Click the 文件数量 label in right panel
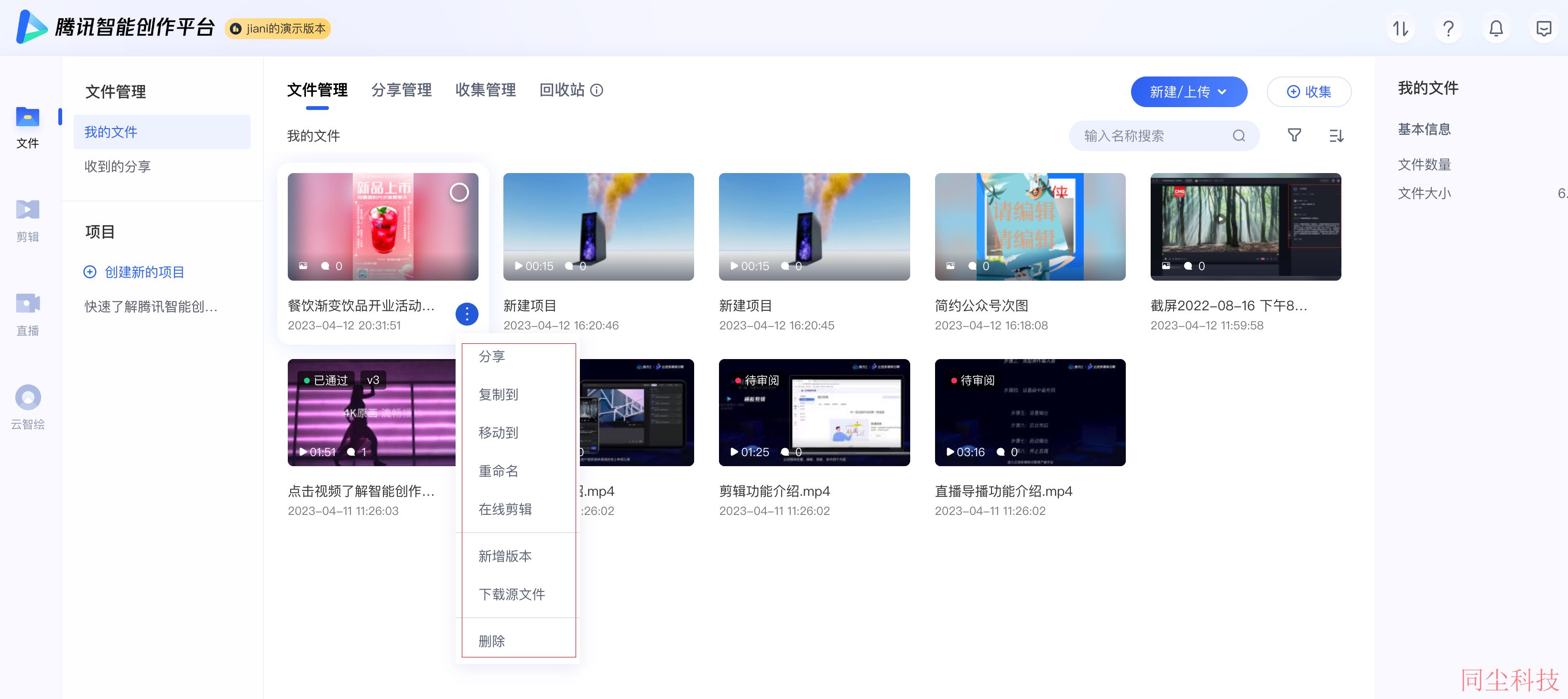1568x699 pixels. point(1425,164)
